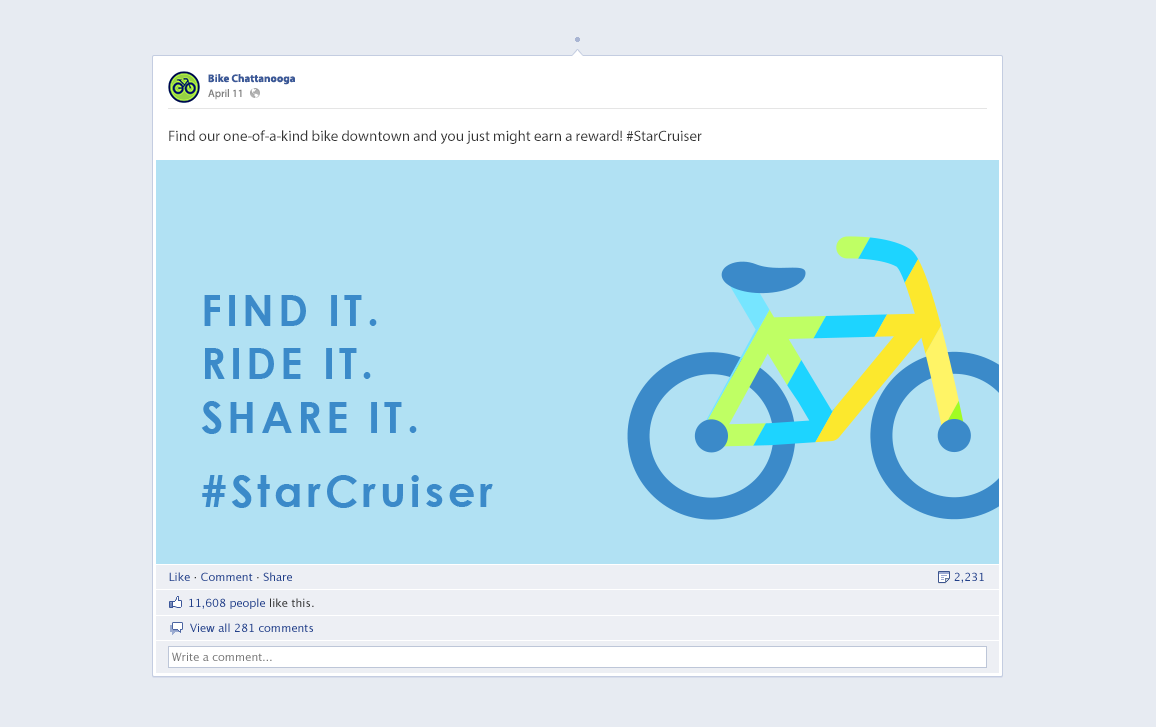The image size is (1156, 727).
Task: Open the 2,231 shares count
Action: (969, 577)
